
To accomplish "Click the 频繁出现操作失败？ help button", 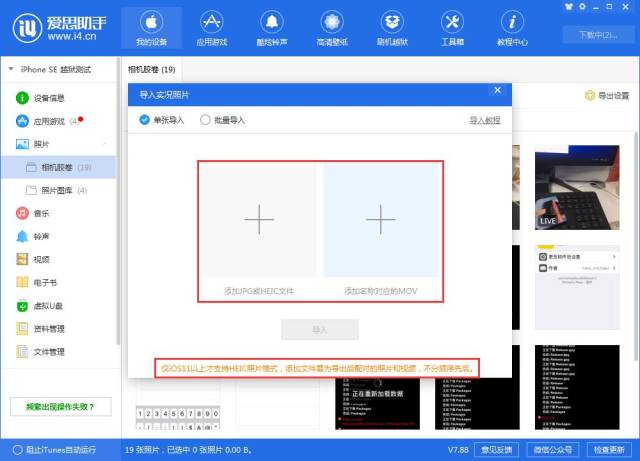I will click(x=60, y=407).
